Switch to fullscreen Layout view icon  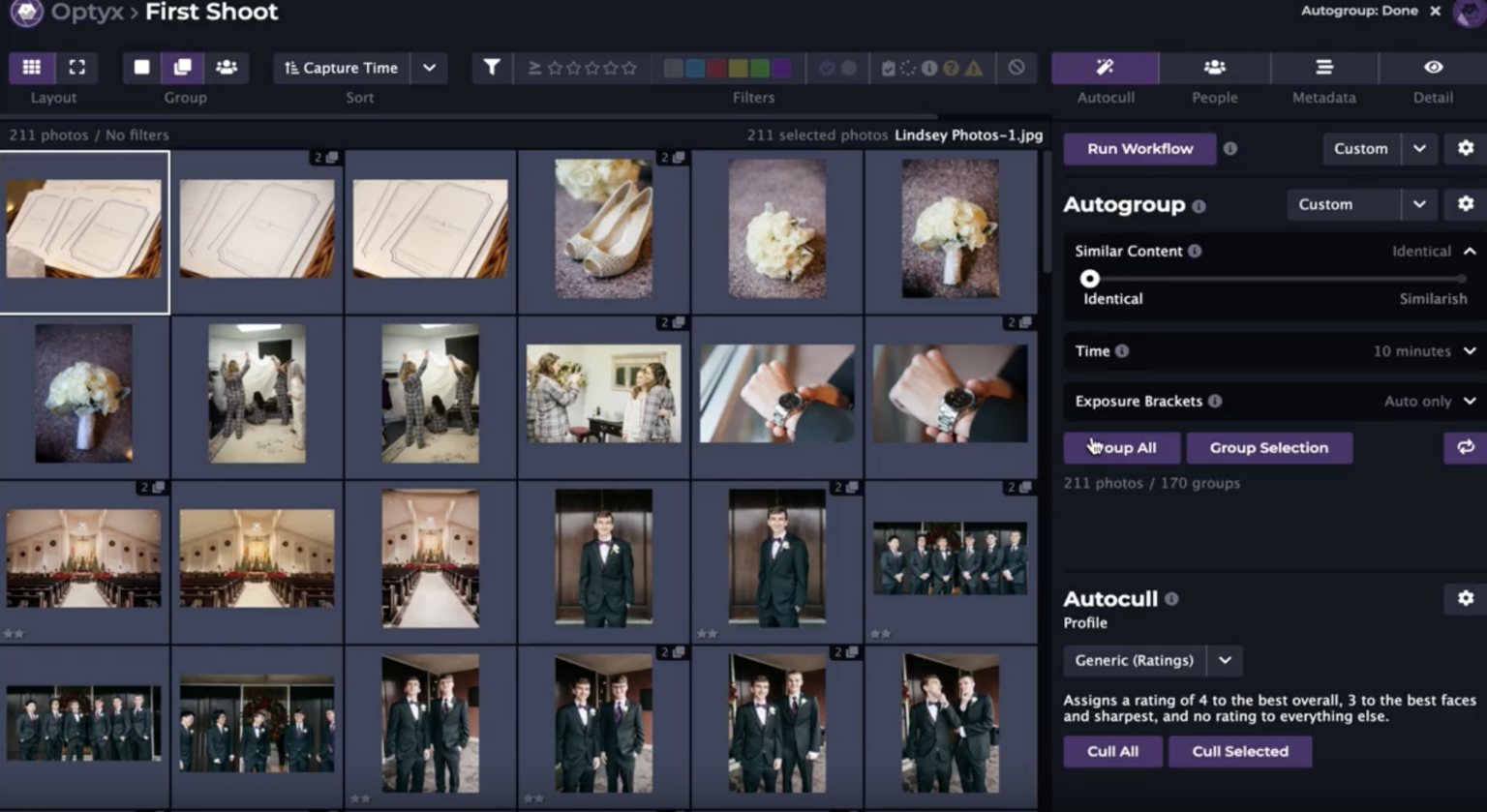pos(76,68)
